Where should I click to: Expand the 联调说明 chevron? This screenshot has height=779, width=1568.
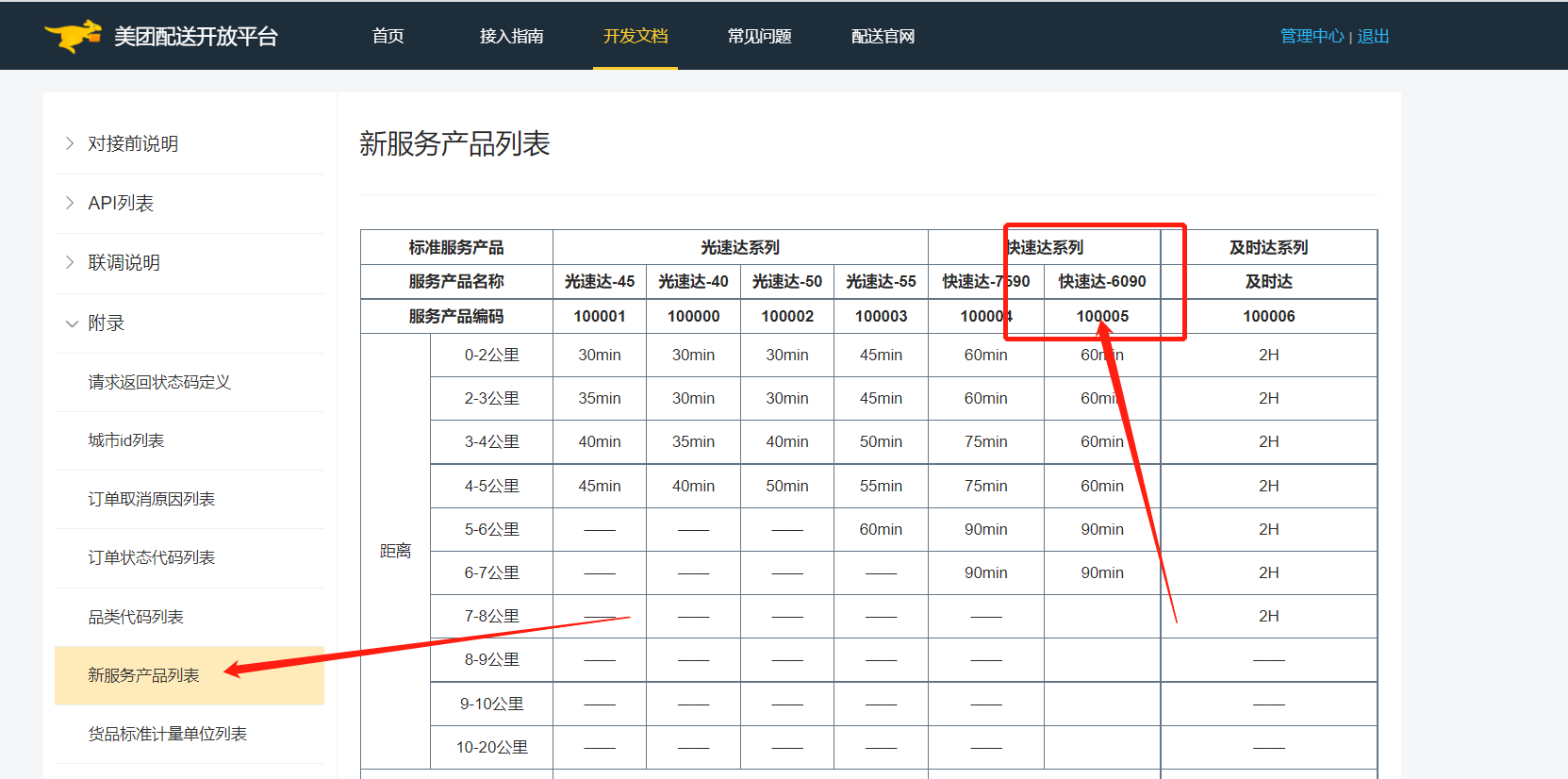(x=70, y=262)
